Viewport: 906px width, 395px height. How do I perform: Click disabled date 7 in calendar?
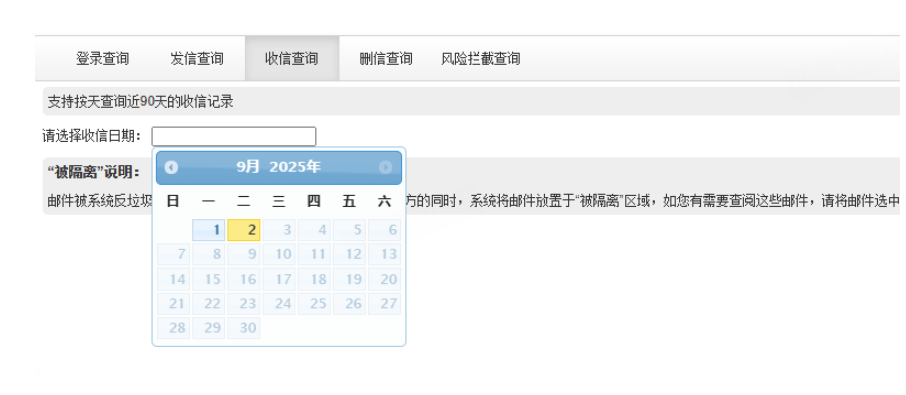173,254
